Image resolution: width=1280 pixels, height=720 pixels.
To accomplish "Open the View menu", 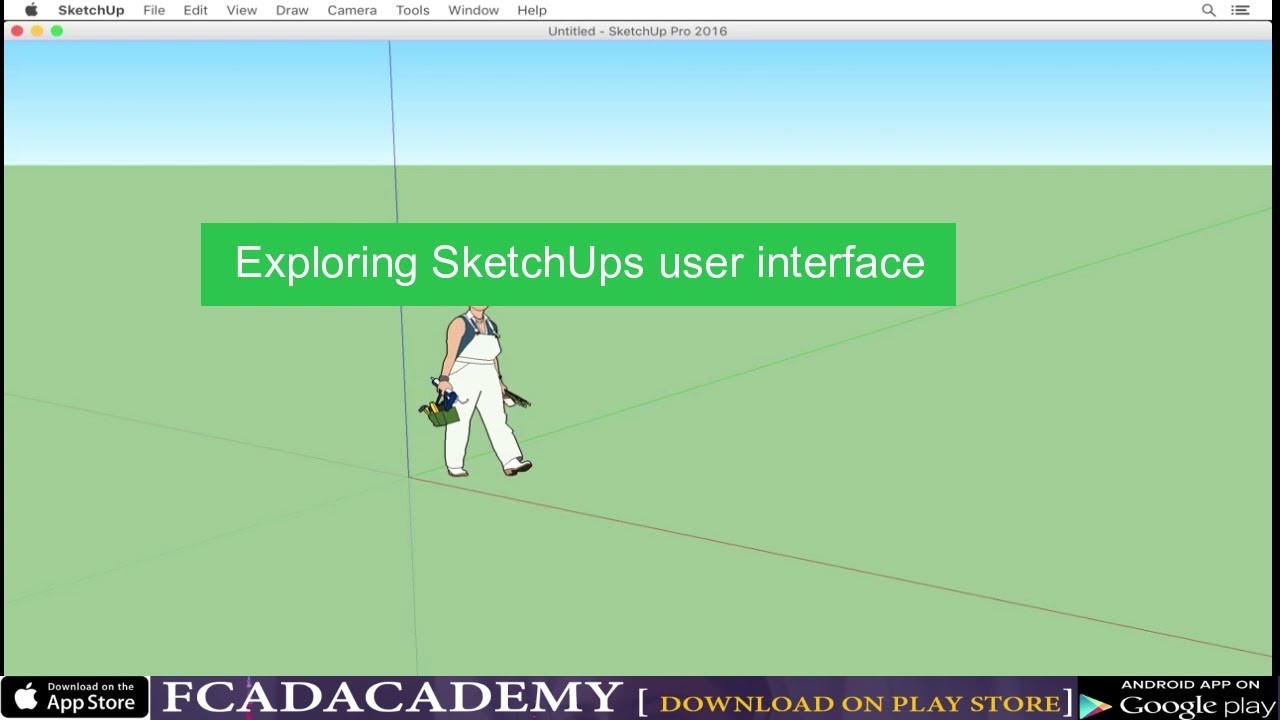I will 241,10.
